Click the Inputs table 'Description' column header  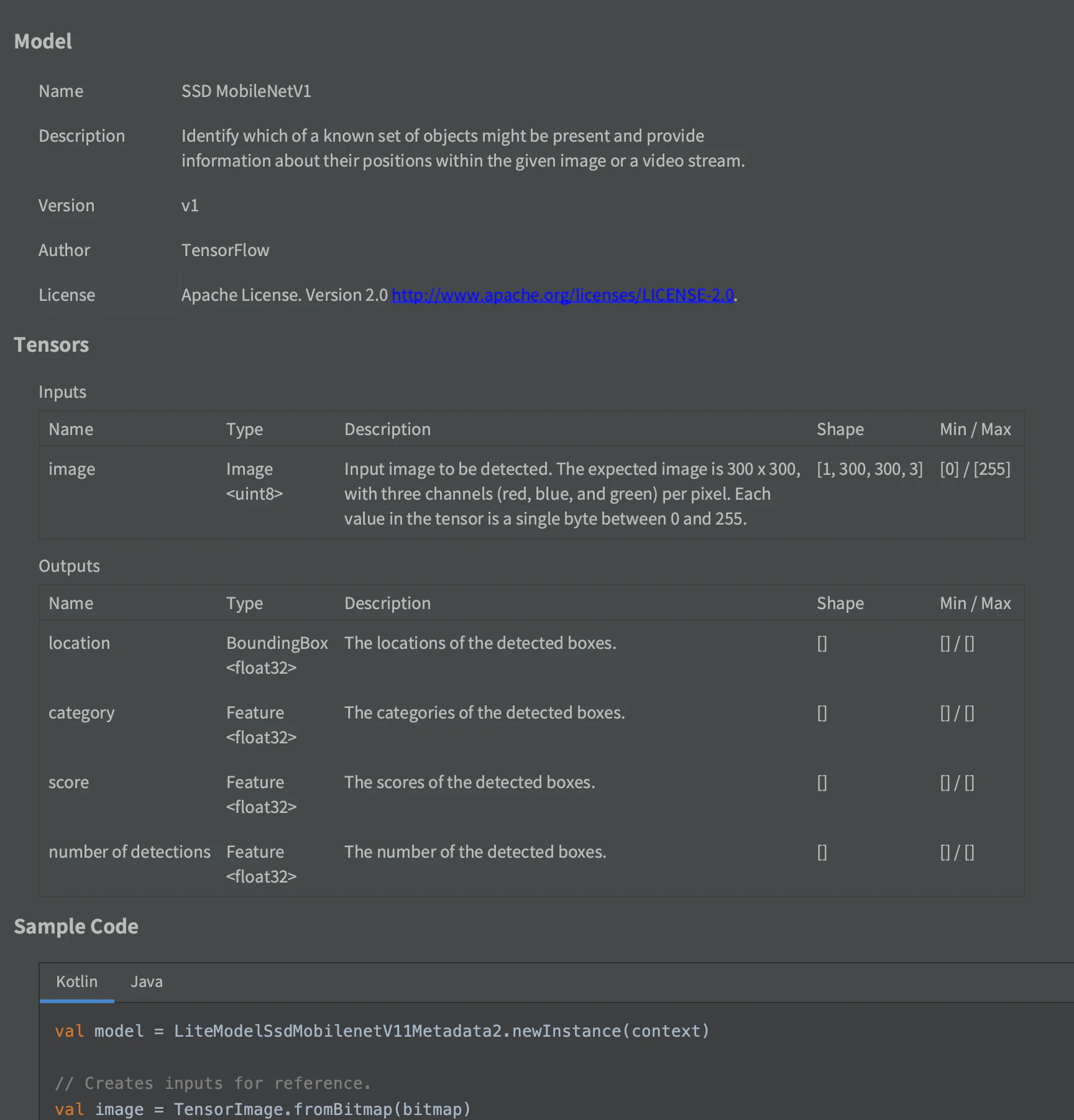coord(387,429)
